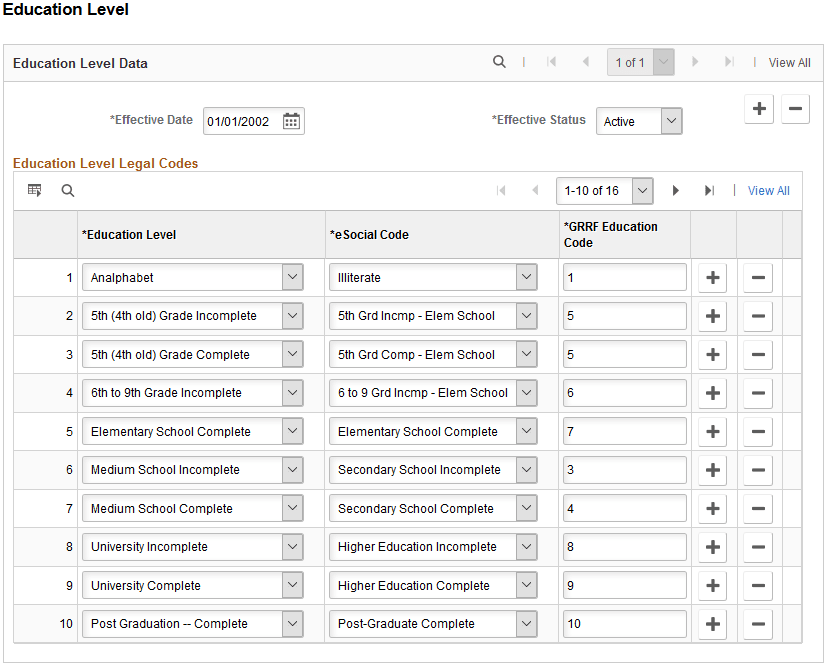The height and width of the screenshot is (669, 828).
Task: Open the Education Level dropdown for row 2
Action: 292,316
